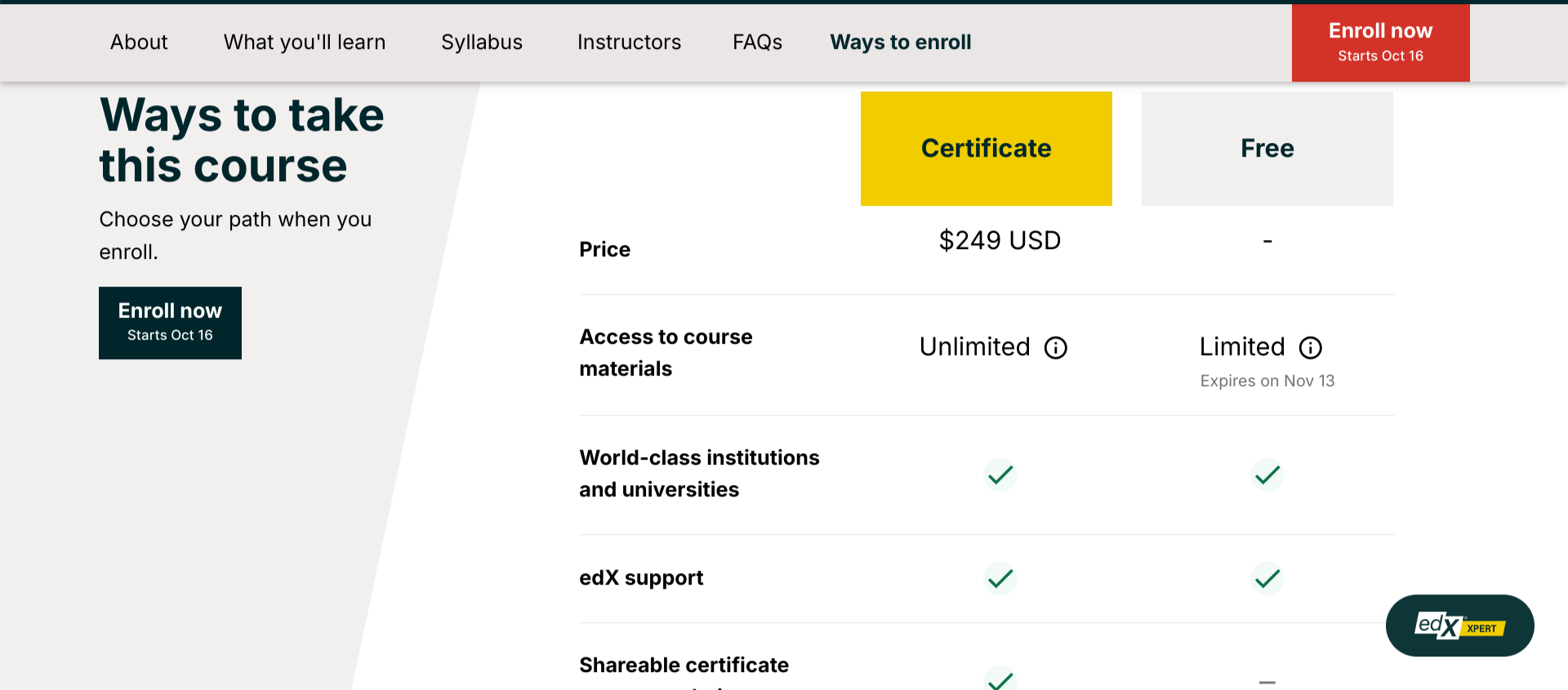
Task: Click dark Enroll now button under heading
Action: tap(170, 323)
